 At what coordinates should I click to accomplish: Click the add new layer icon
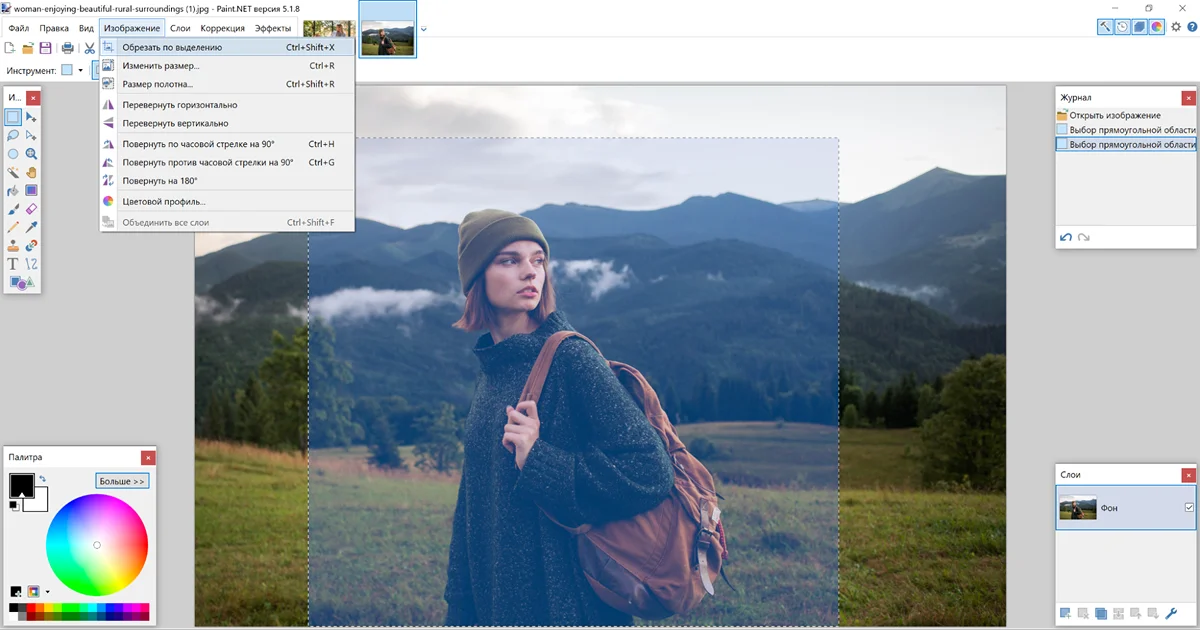tap(1066, 612)
